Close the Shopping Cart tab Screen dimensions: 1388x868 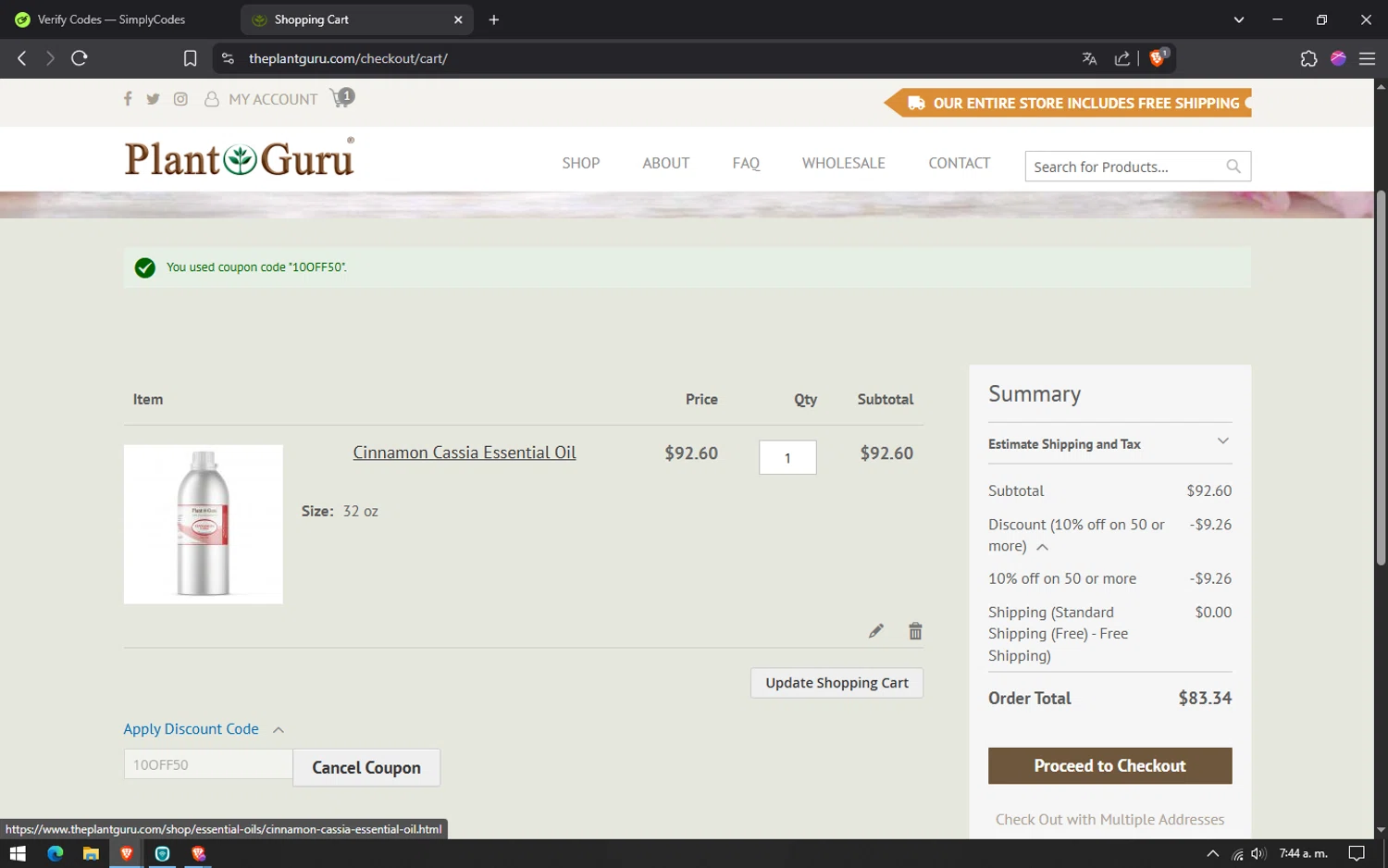click(x=458, y=19)
